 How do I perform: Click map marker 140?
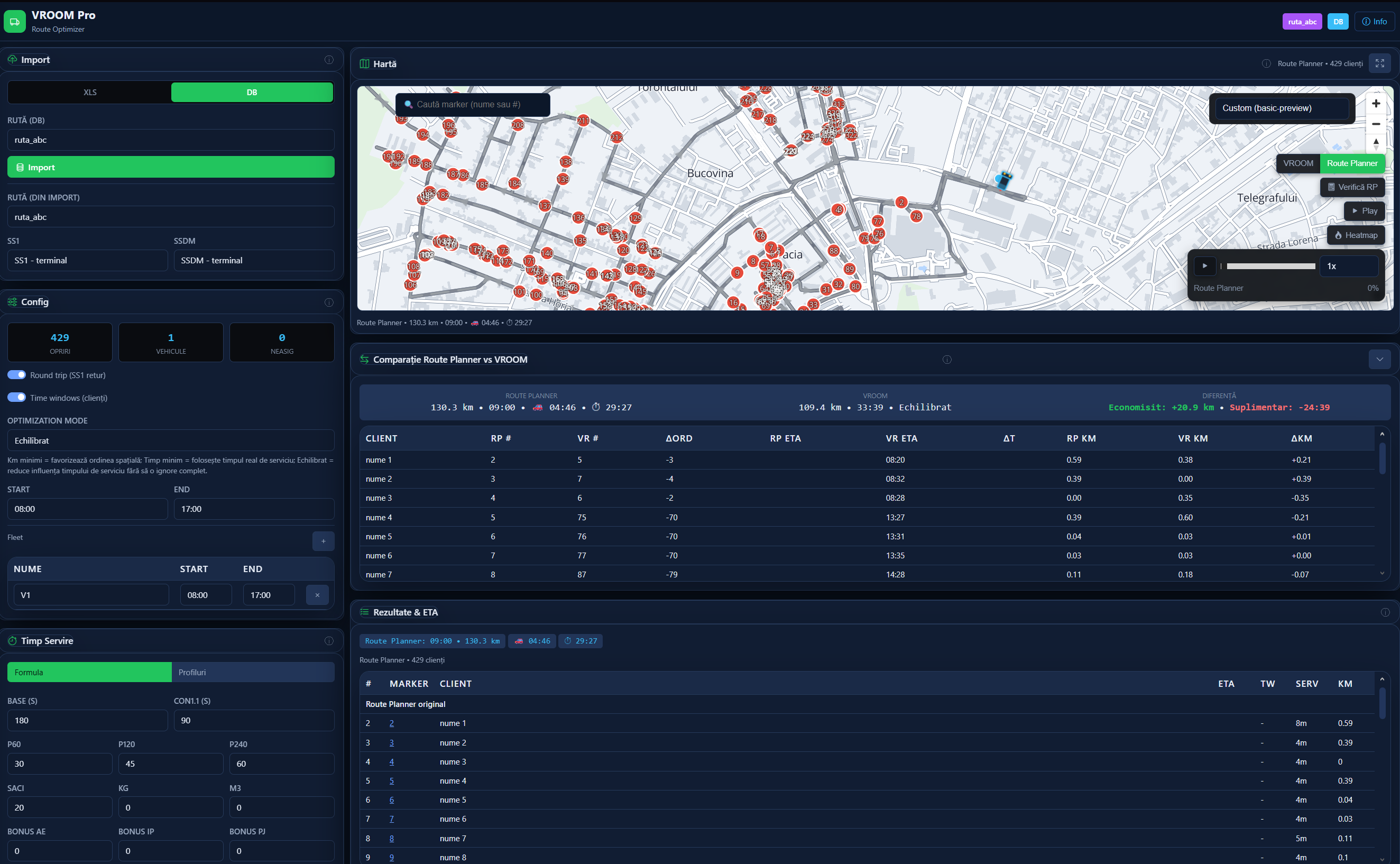tap(547, 253)
